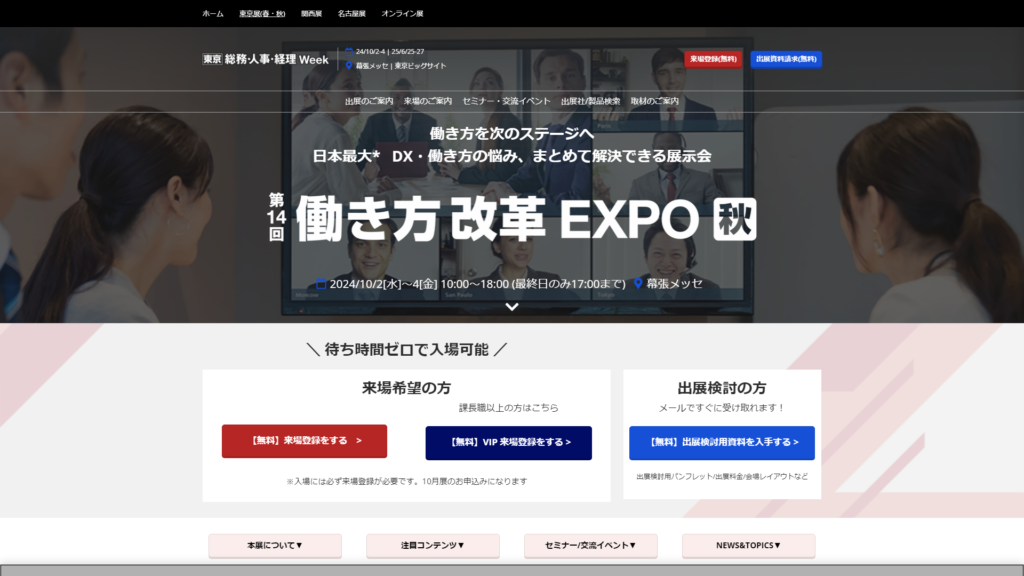This screenshot has width=1024, height=576.
Task: Click the 第14回 edition label
Action: tap(276, 217)
